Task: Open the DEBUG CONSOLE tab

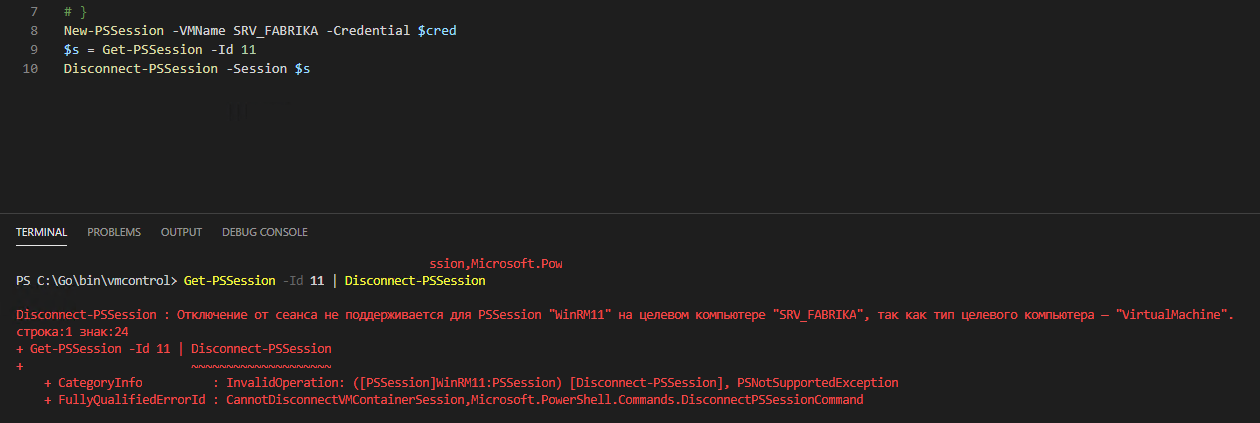Action: click(x=265, y=232)
